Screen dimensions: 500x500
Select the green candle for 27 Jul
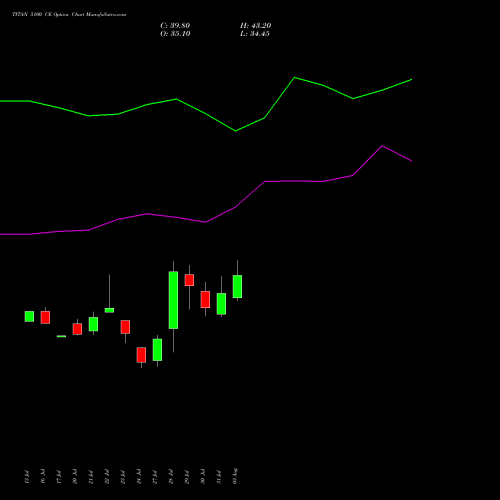click(157, 350)
